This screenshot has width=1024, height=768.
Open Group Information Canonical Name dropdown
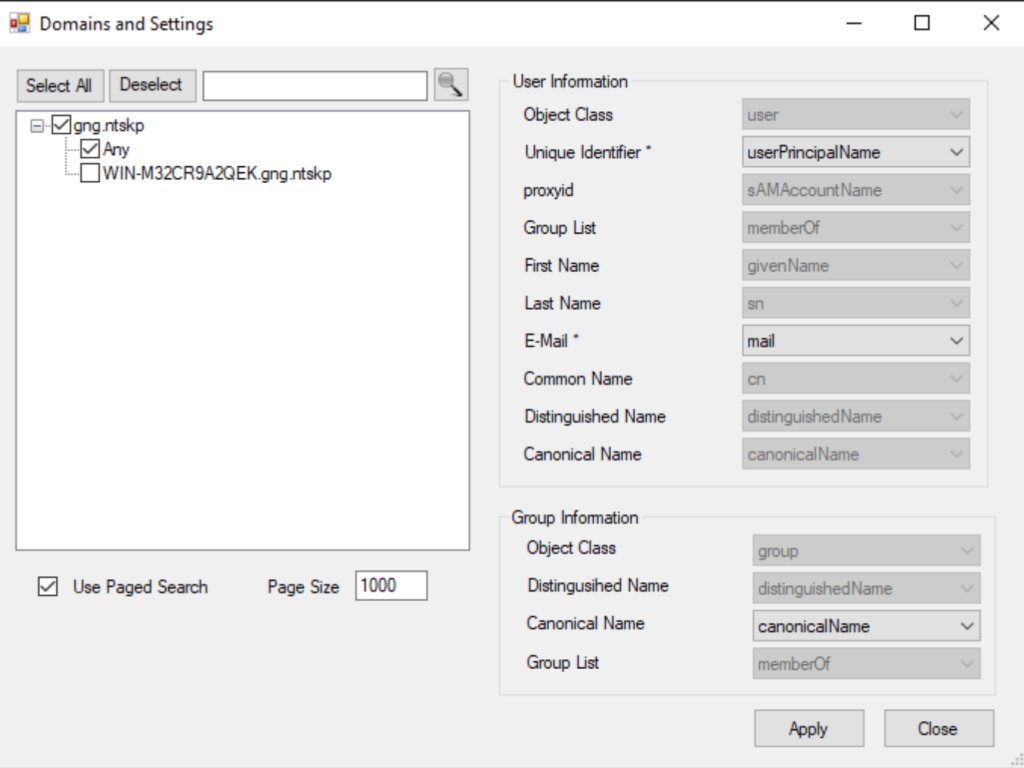pos(866,626)
